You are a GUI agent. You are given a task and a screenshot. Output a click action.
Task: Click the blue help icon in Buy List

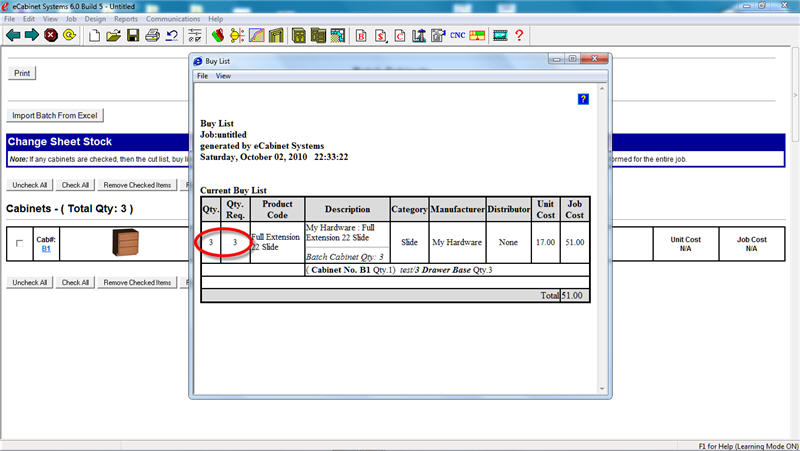pos(583,99)
